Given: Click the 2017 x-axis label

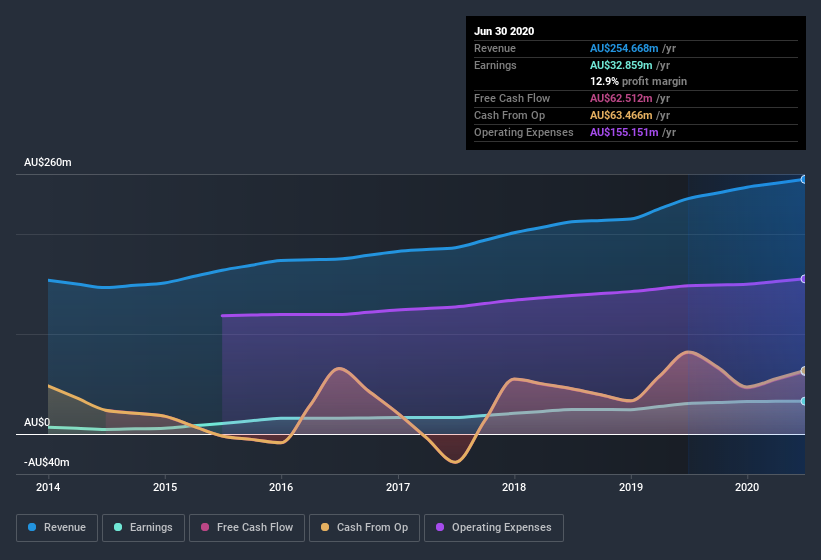Looking at the screenshot, I should tap(398, 487).
